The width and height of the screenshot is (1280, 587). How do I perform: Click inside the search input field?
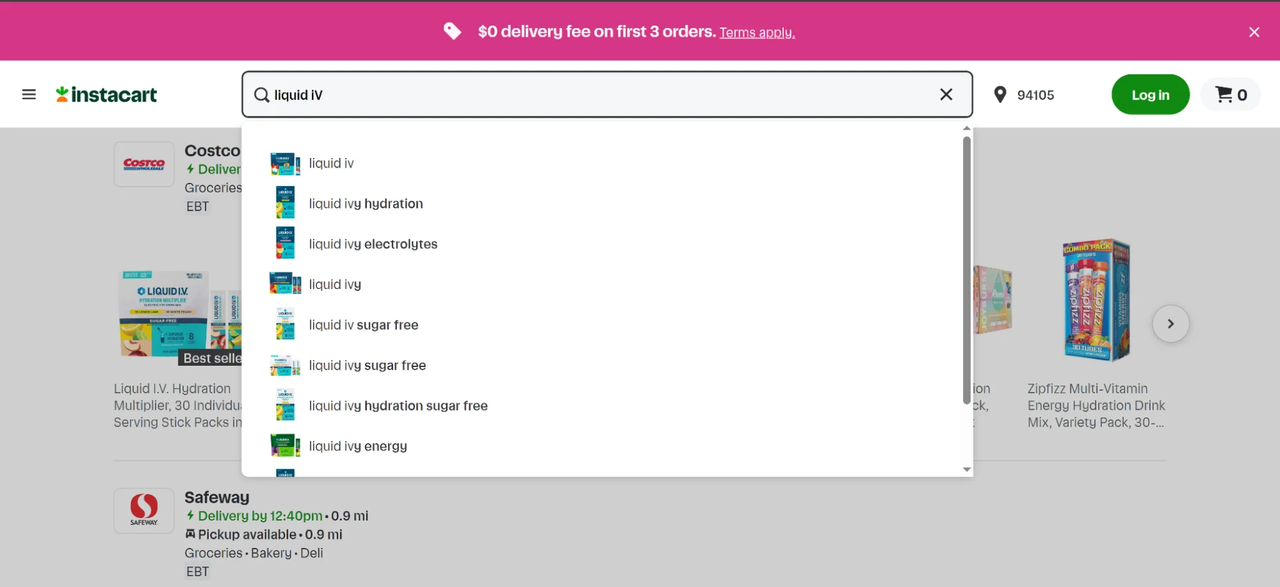(600, 95)
